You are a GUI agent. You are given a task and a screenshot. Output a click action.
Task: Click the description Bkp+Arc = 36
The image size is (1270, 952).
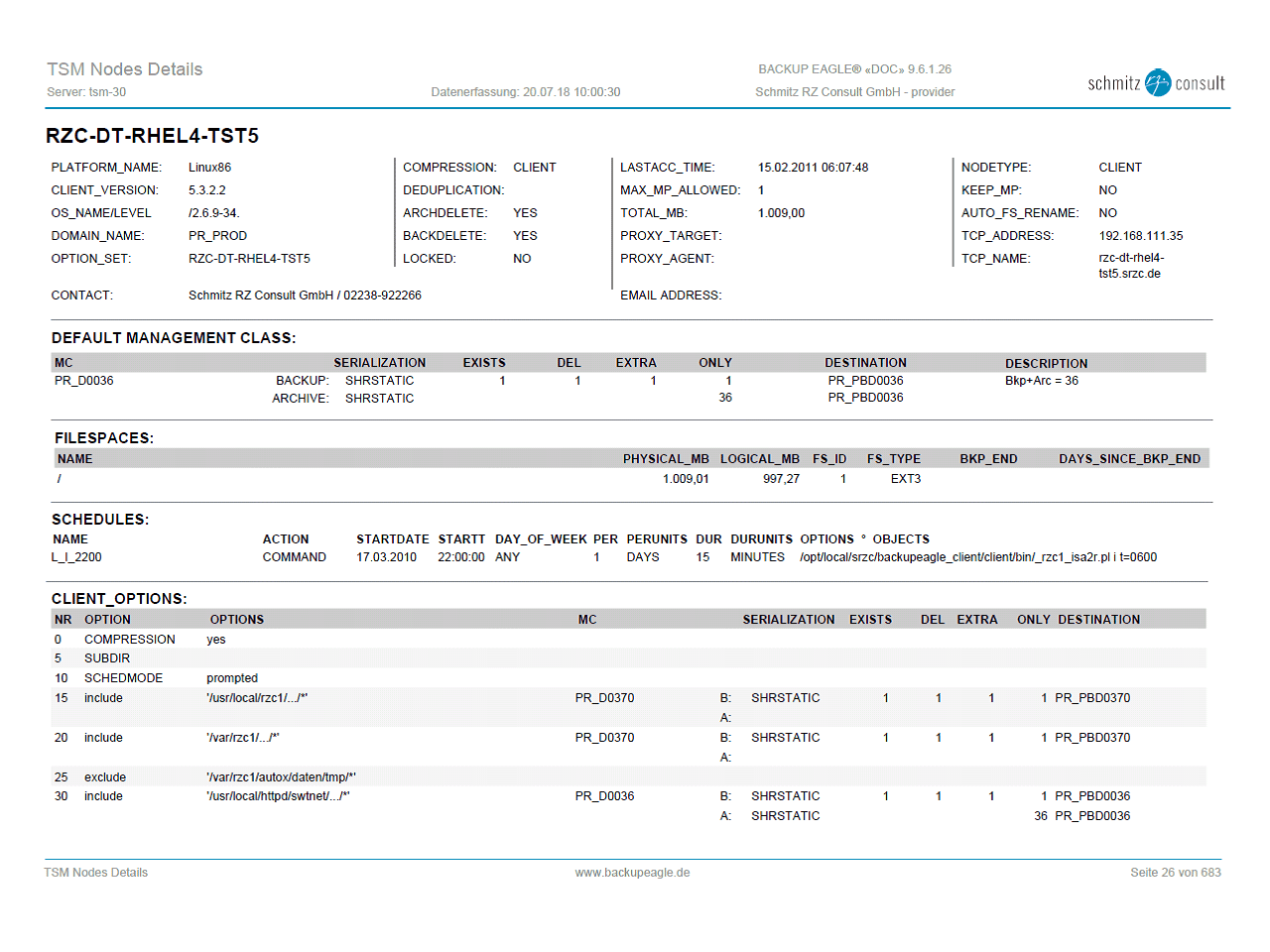pos(1041,381)
